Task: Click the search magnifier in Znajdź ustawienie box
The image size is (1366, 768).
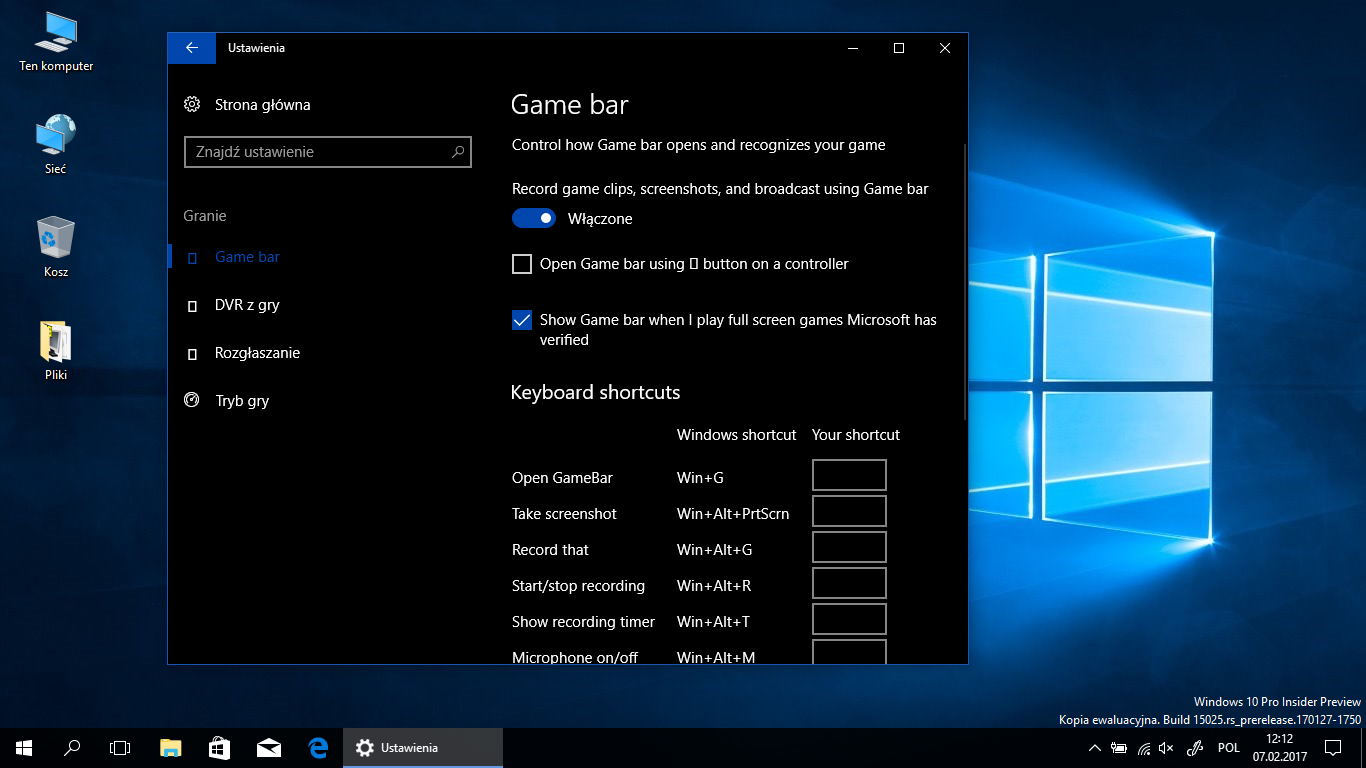Action: [458, 152]
